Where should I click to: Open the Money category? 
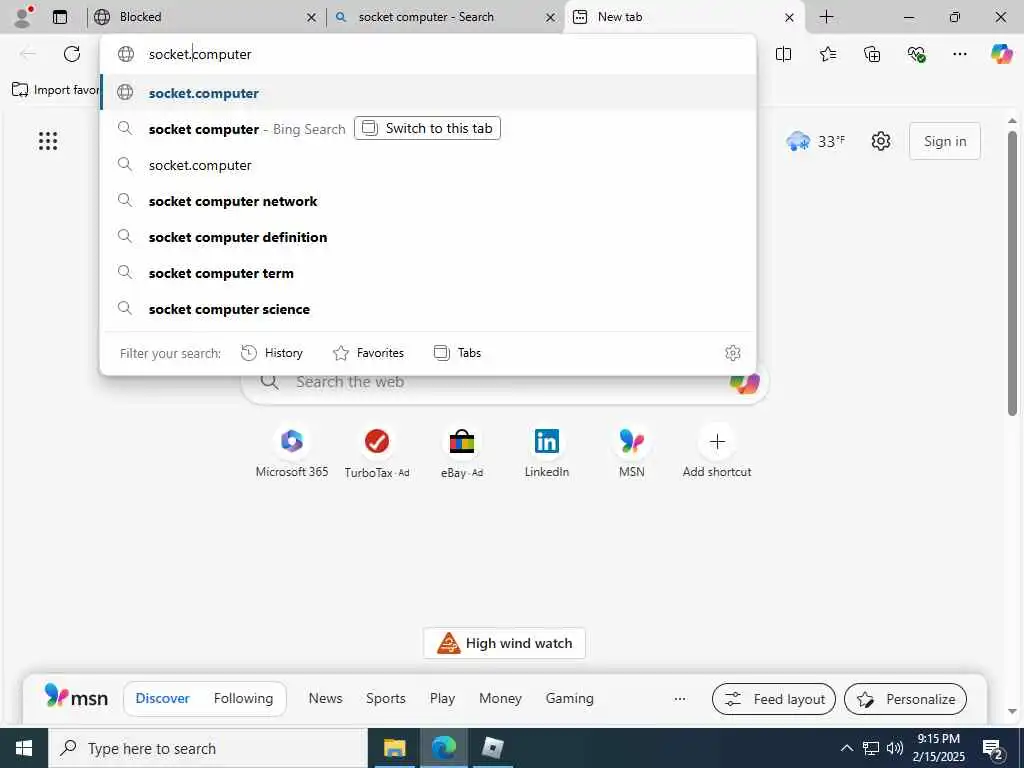500,698
